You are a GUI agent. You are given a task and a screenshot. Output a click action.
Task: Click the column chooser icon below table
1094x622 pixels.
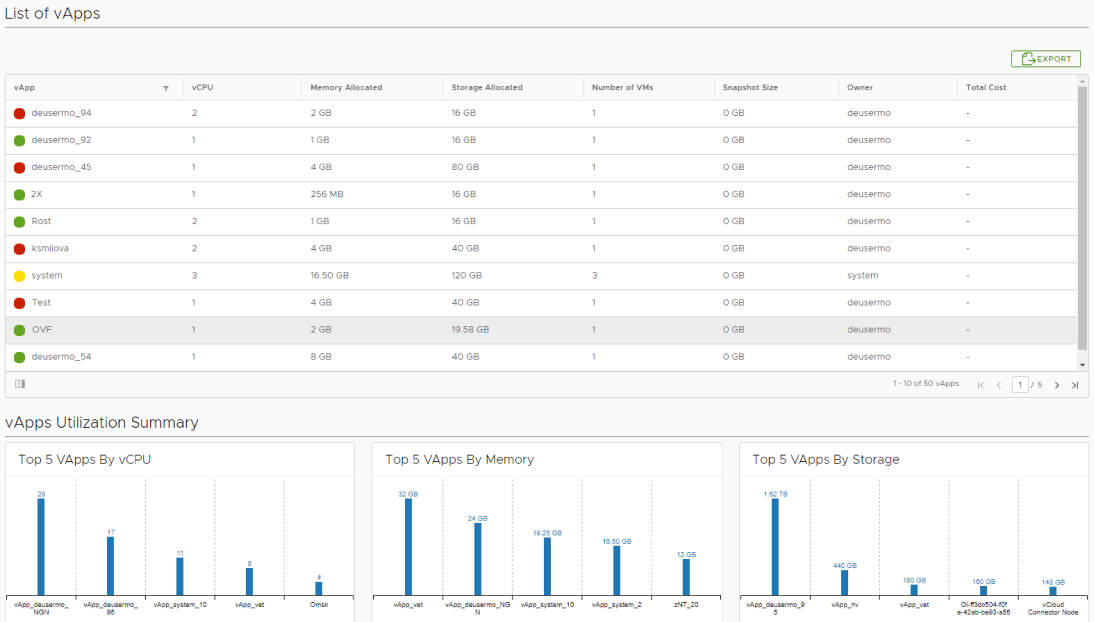20,384
